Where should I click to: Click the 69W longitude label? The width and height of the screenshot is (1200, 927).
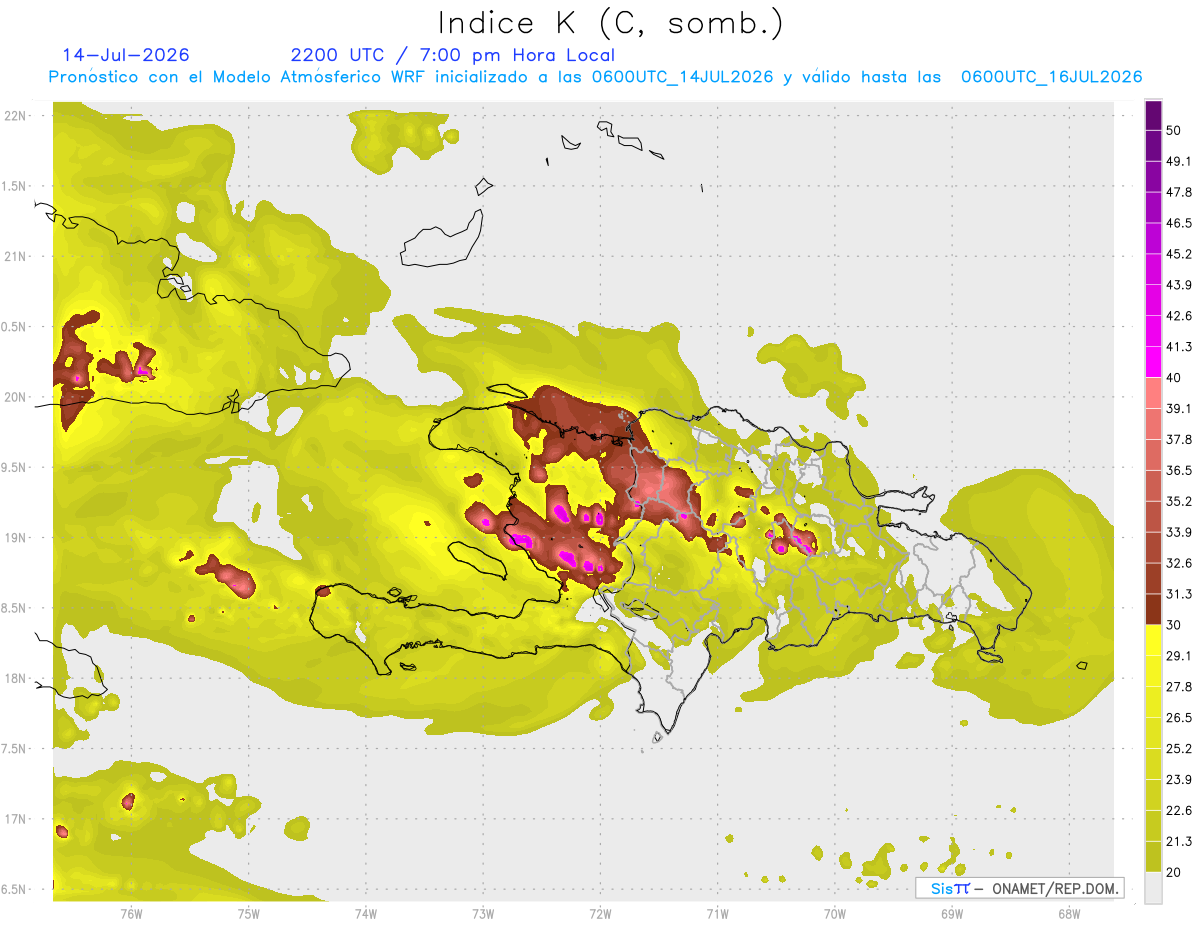[x=951, y=913]
